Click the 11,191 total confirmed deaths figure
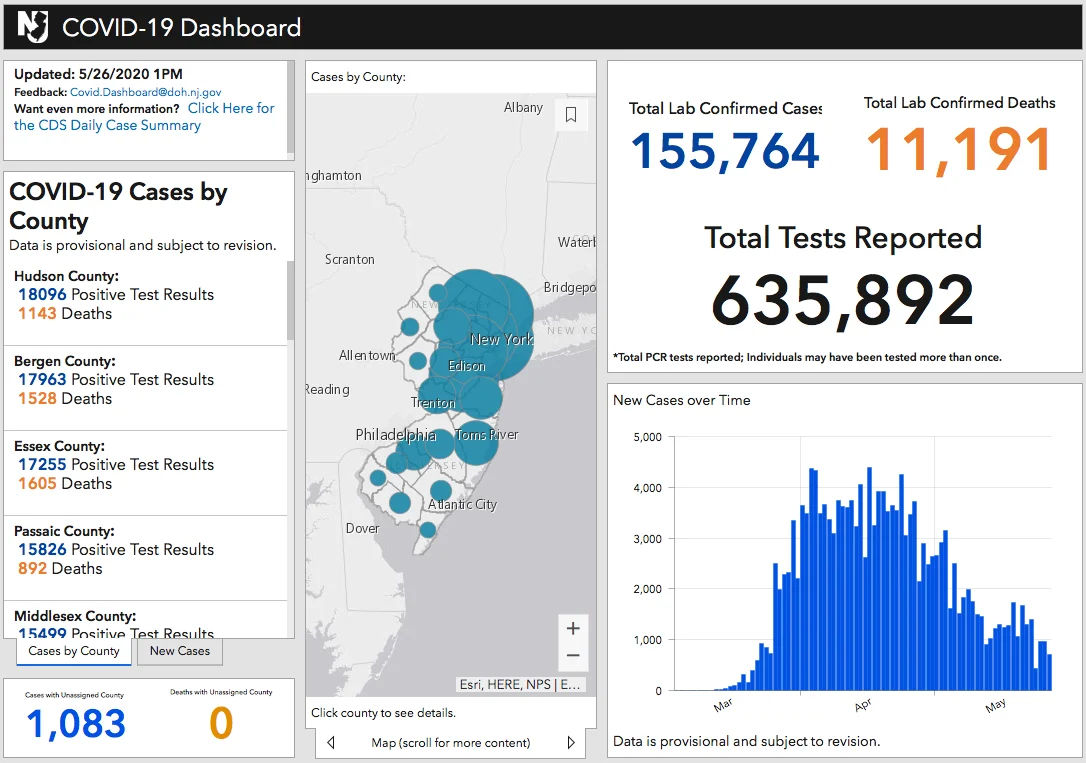 click(959, 150)
